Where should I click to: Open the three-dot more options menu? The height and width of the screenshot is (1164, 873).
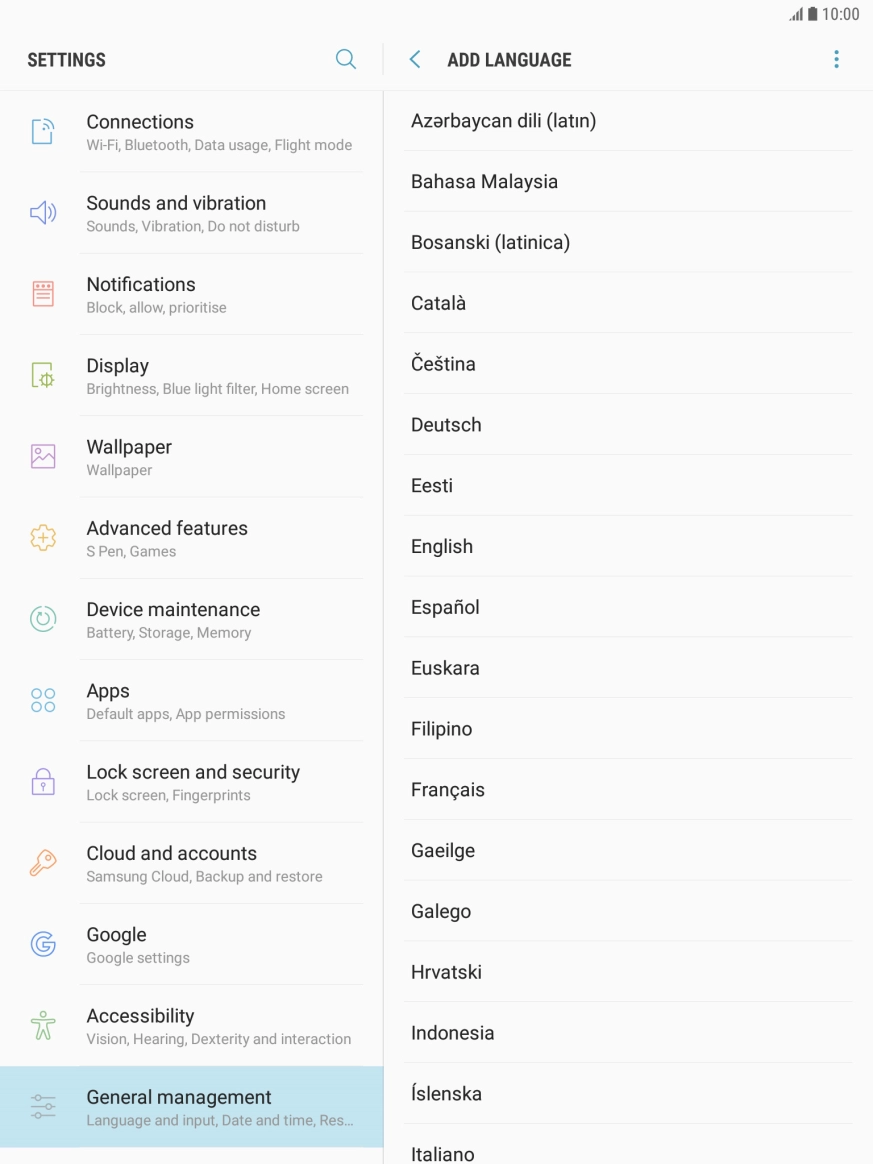coord(836,60)
